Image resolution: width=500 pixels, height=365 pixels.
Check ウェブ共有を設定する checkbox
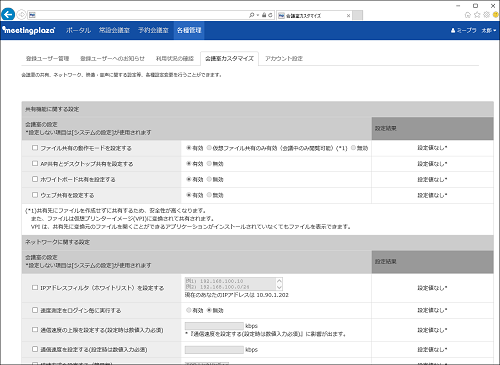click(35, 195)
